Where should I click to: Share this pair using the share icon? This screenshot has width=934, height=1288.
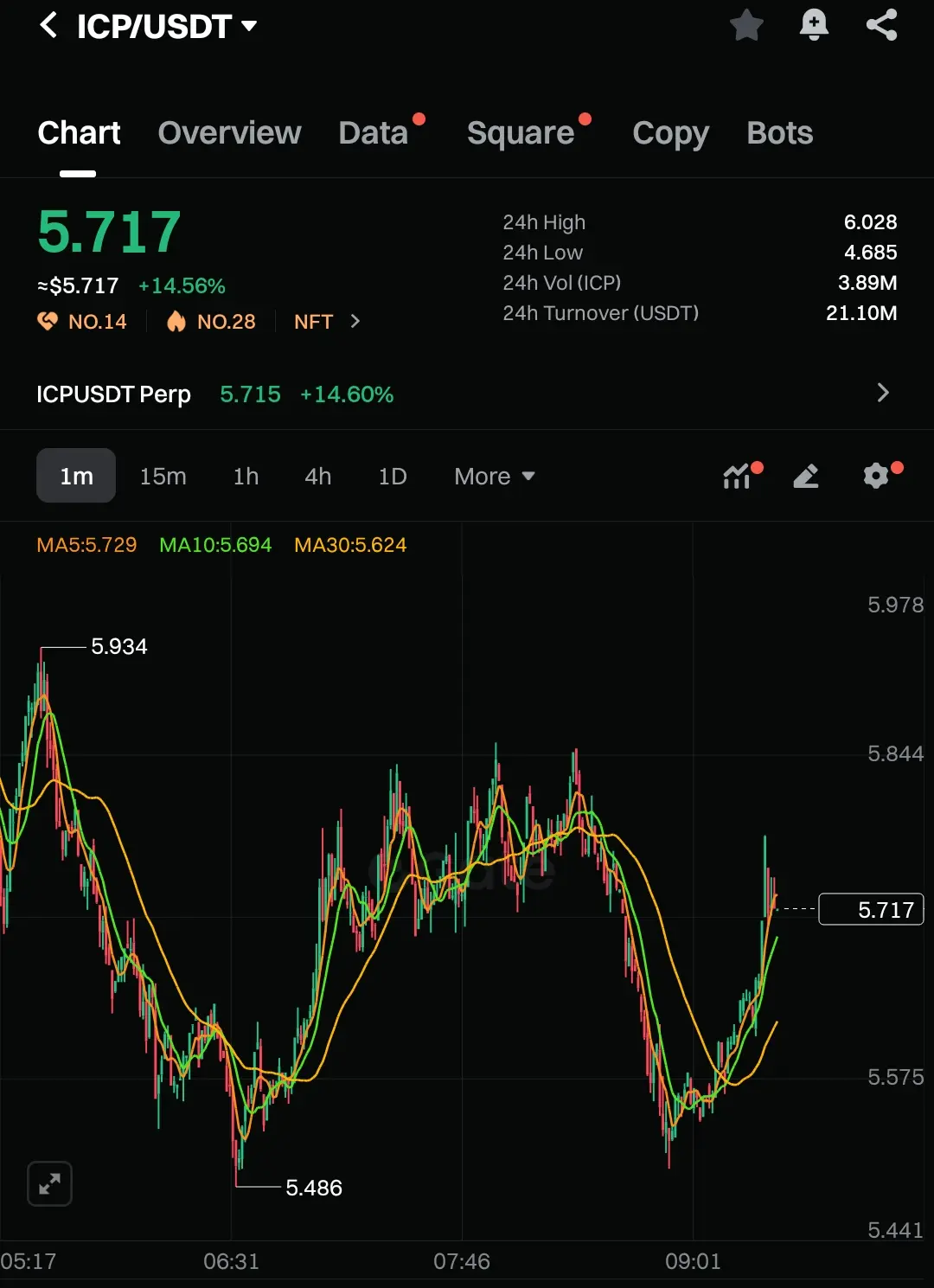[x=881, y=25]
